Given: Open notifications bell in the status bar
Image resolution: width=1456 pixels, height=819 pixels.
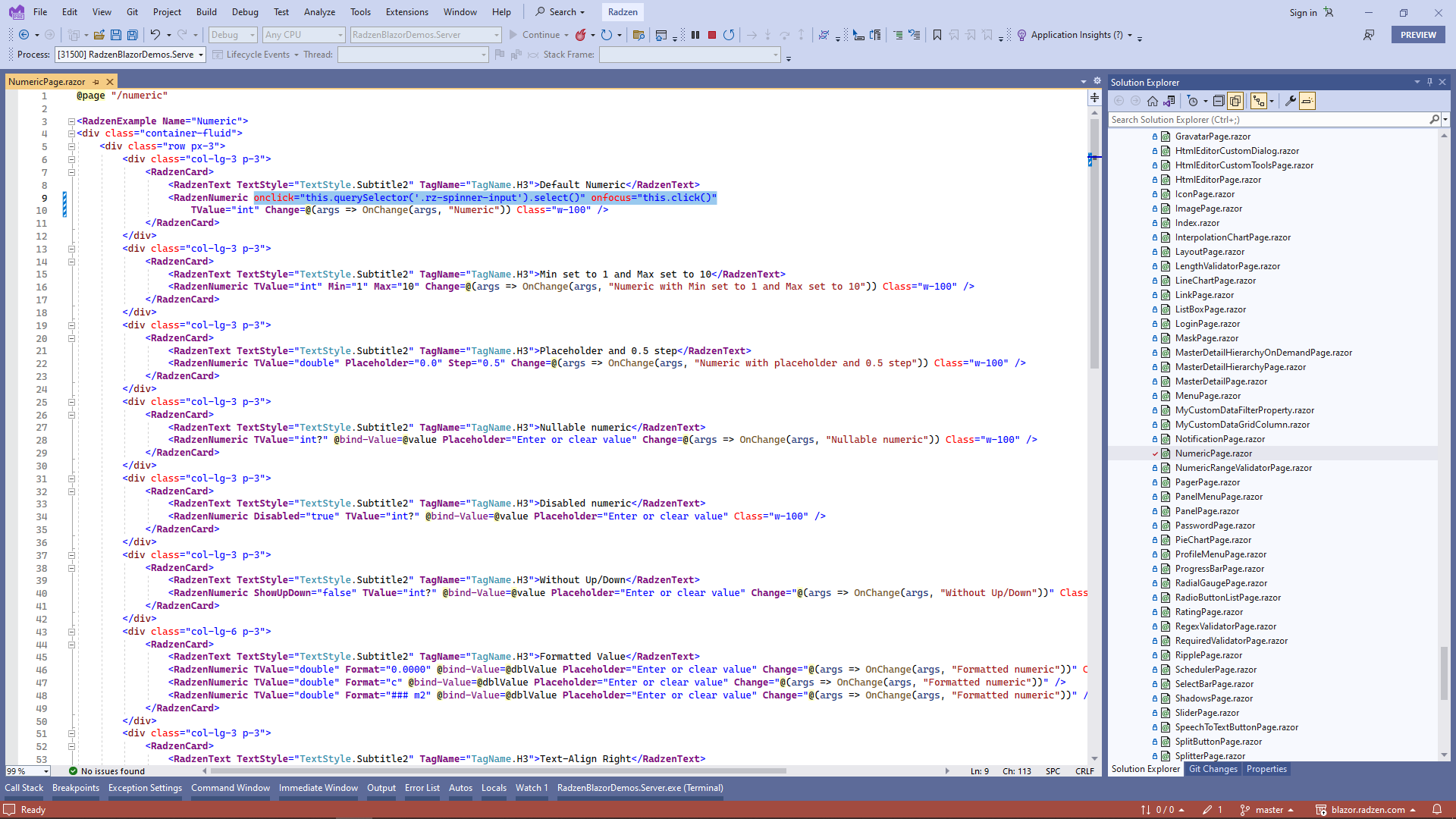Looking at the screenshot, I should click(x=1437, y=810).
